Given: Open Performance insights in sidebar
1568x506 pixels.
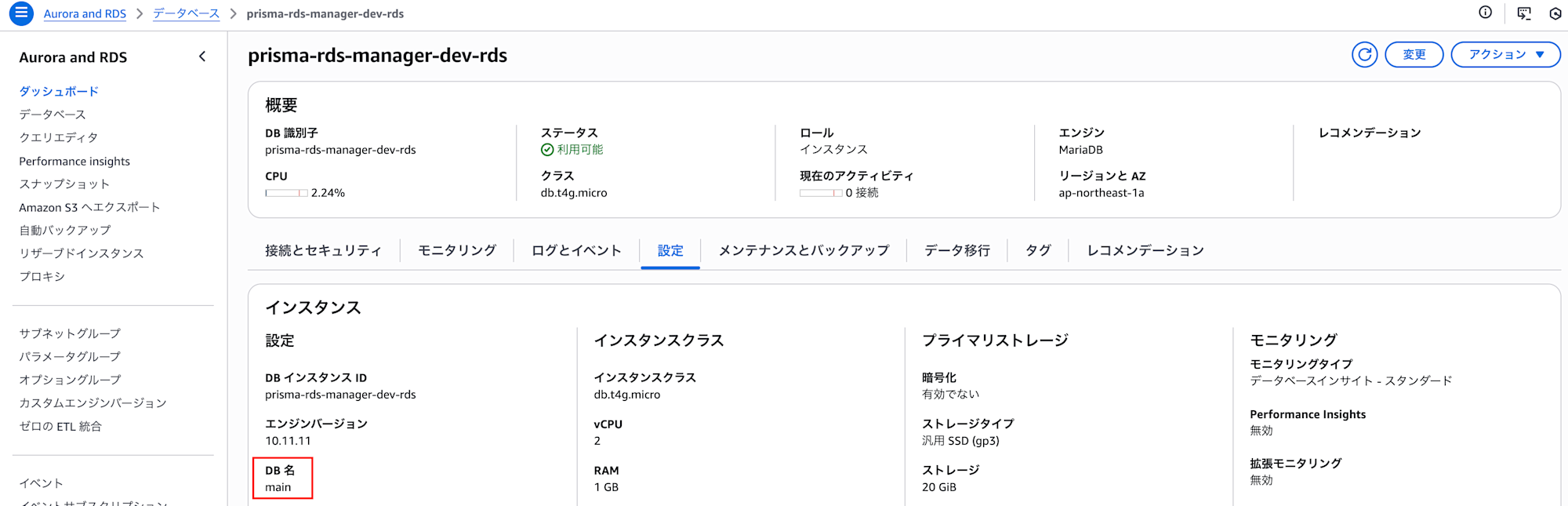Looking at the screenshot, I should coord(74,162).
